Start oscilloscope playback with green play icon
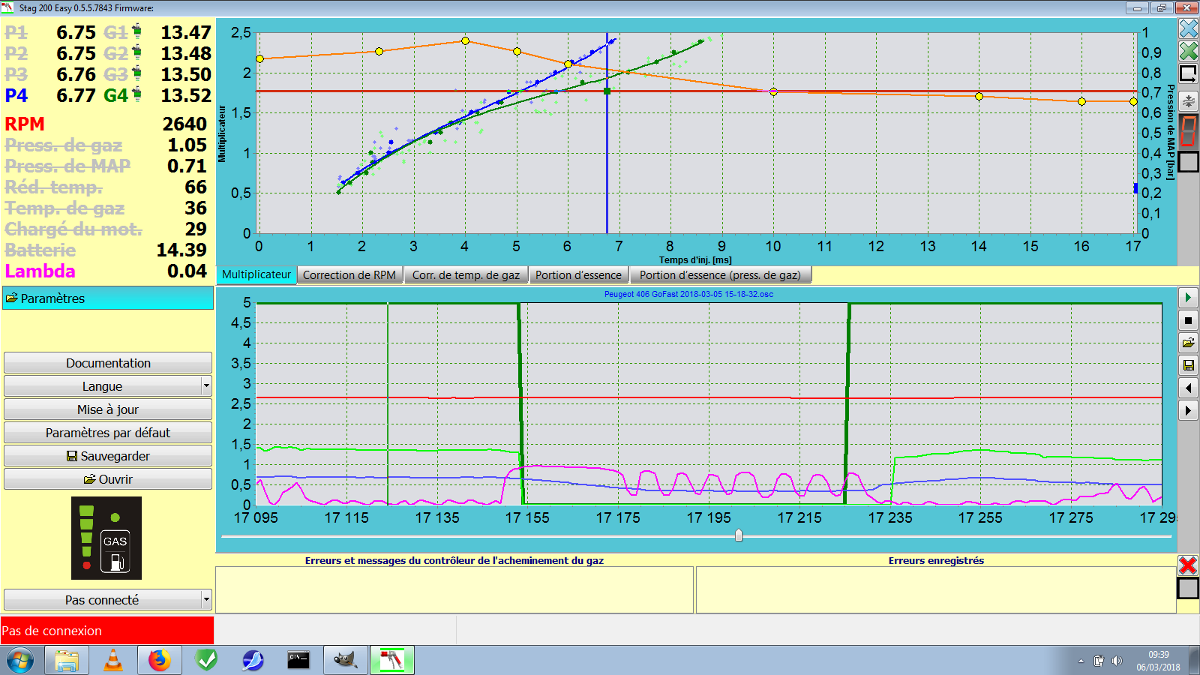The height and width of the screenshot is (675, 1200). [1188, 298]
